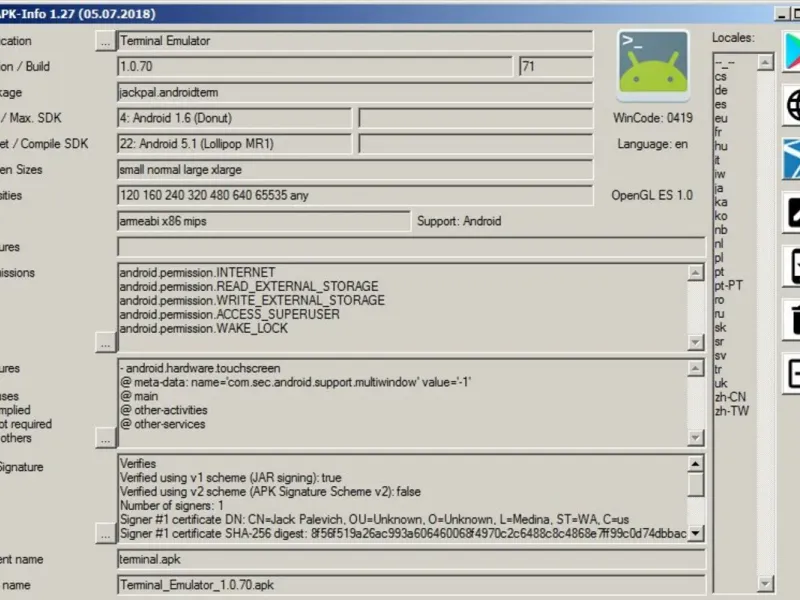Click the blue VirusTotal check icon
800x600 pixels.
(x=791, y=159)
